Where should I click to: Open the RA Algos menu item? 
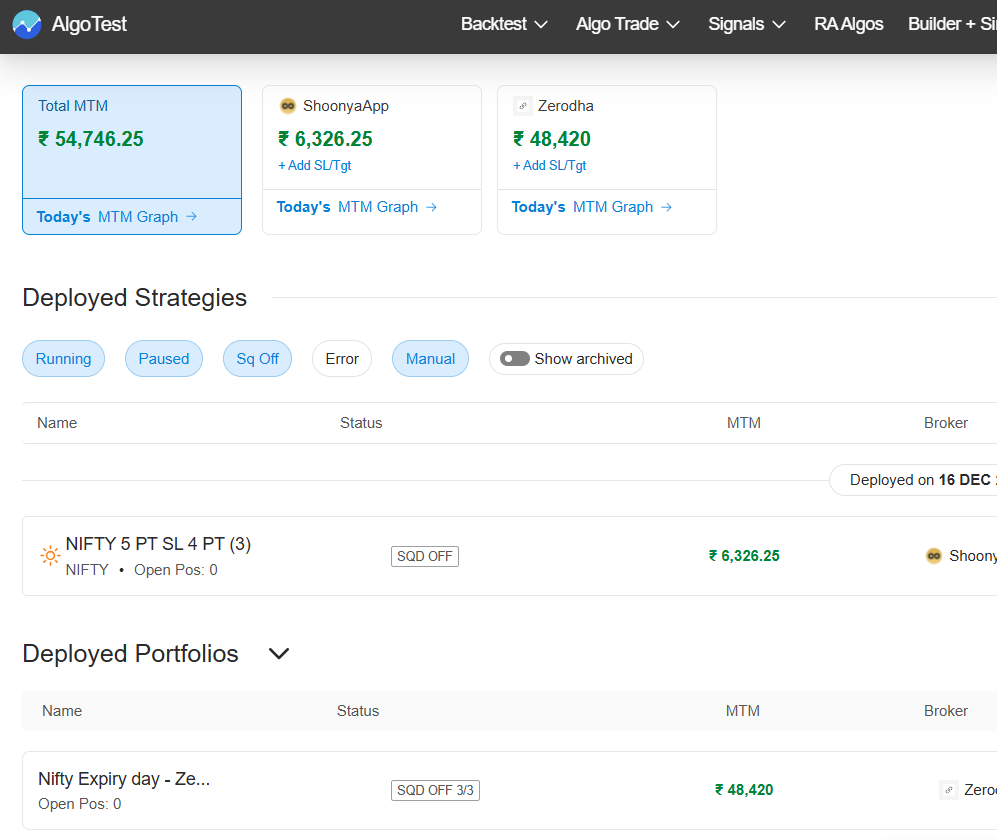click(848, 24)
